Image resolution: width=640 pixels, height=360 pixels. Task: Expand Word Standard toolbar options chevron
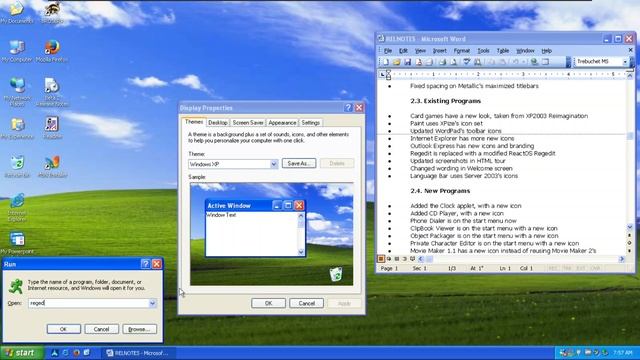[568, 62]
